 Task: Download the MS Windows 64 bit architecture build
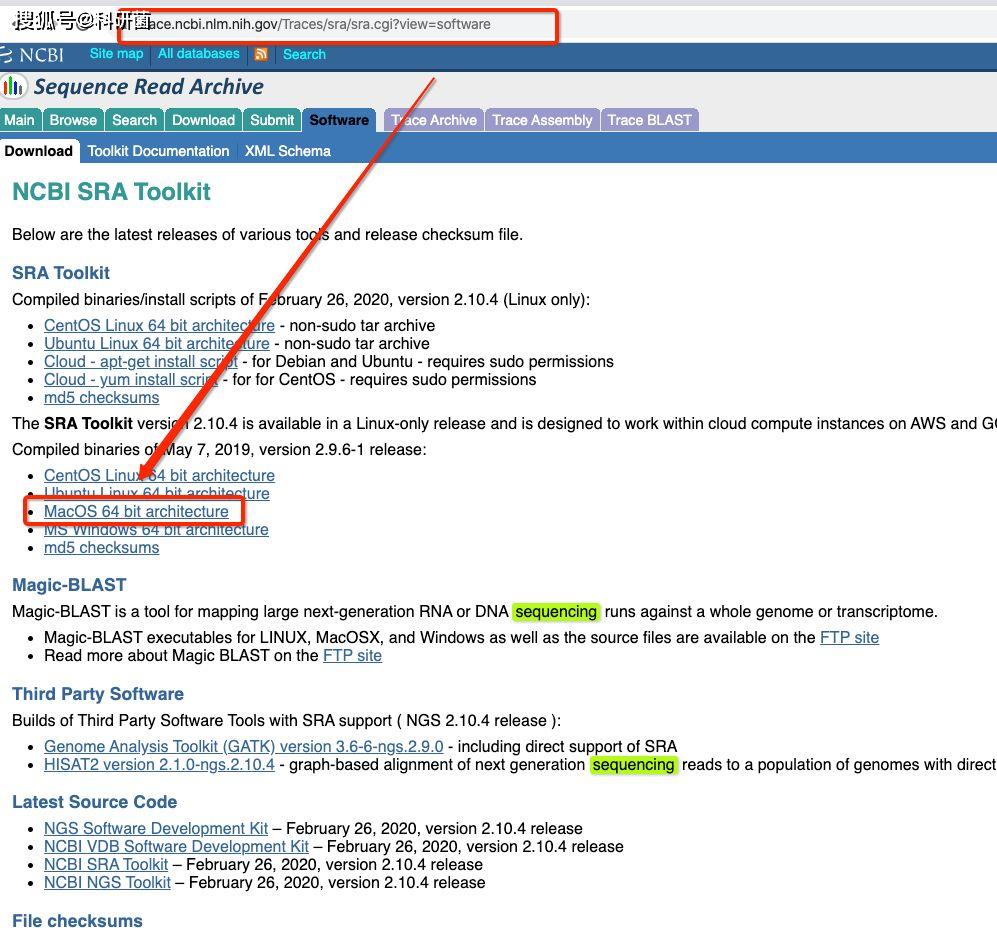tap(156, 530)
